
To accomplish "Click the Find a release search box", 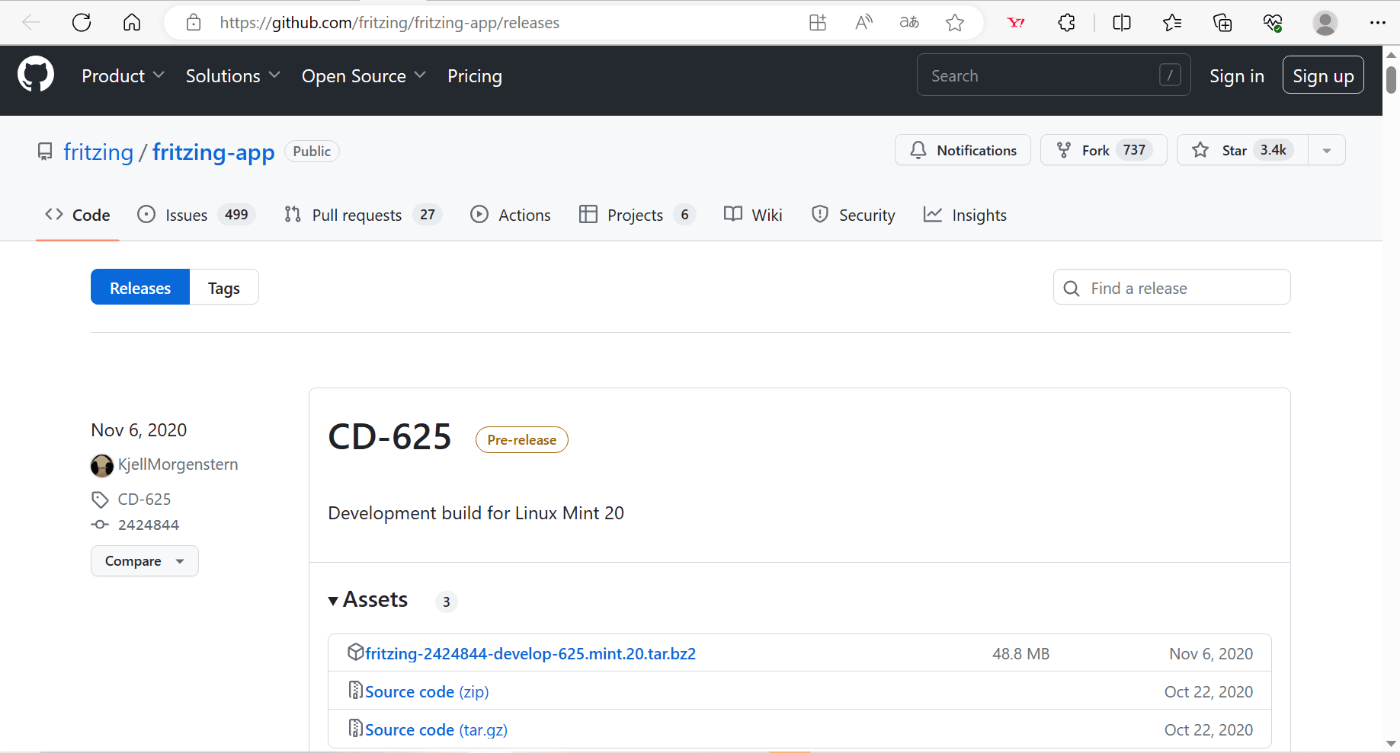I will (1171, 287).
